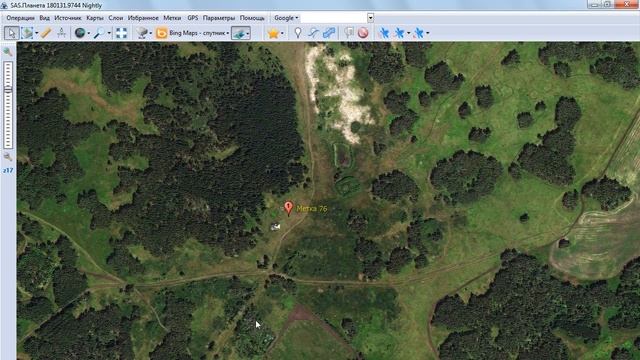Open the Операции menu
This screenshot has height=360, width=640.
tap(20, 18)
